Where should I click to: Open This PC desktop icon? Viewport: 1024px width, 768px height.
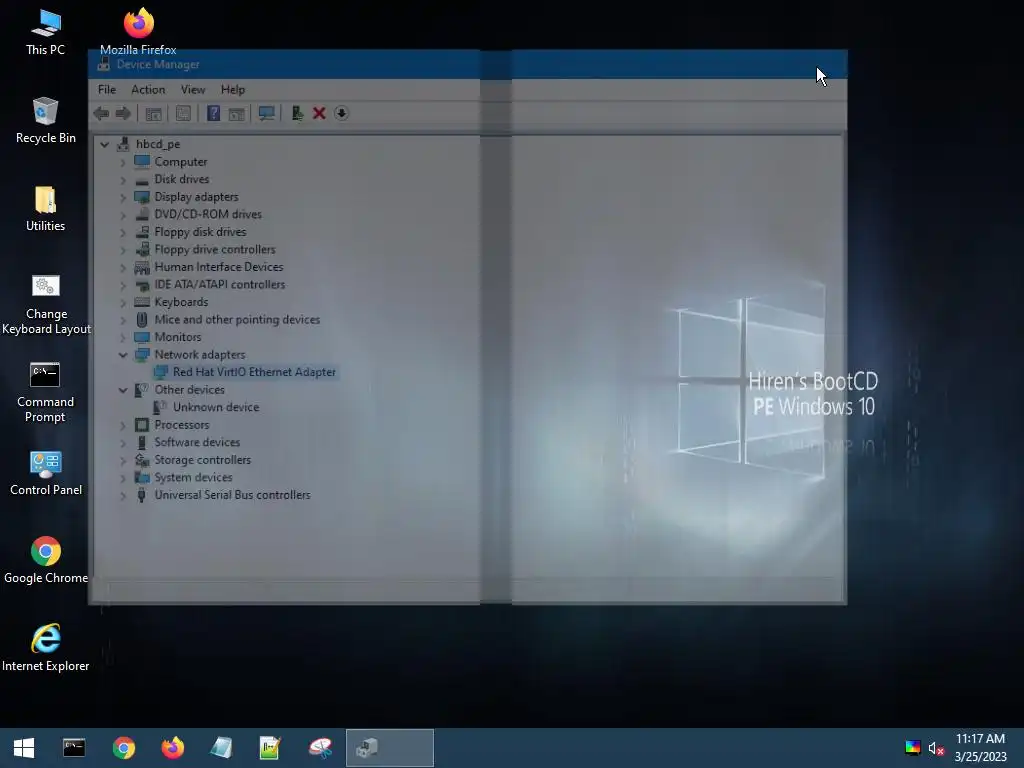point(45,33)
